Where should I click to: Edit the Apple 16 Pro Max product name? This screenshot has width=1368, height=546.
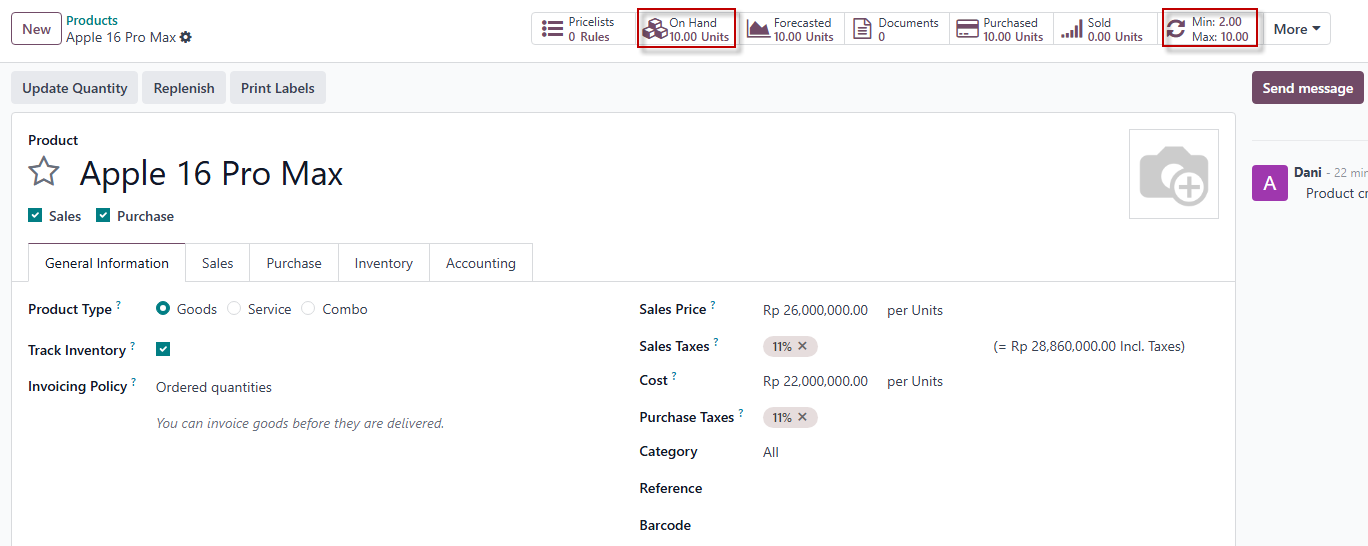(x=211, y=173)
